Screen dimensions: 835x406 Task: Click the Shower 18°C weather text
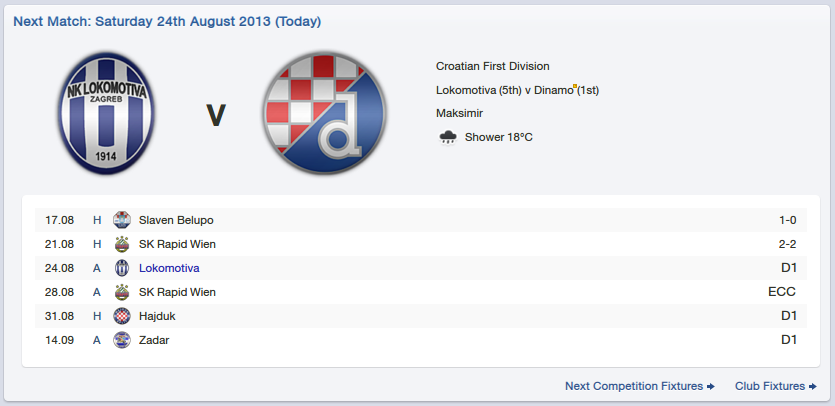coord(498,137)
